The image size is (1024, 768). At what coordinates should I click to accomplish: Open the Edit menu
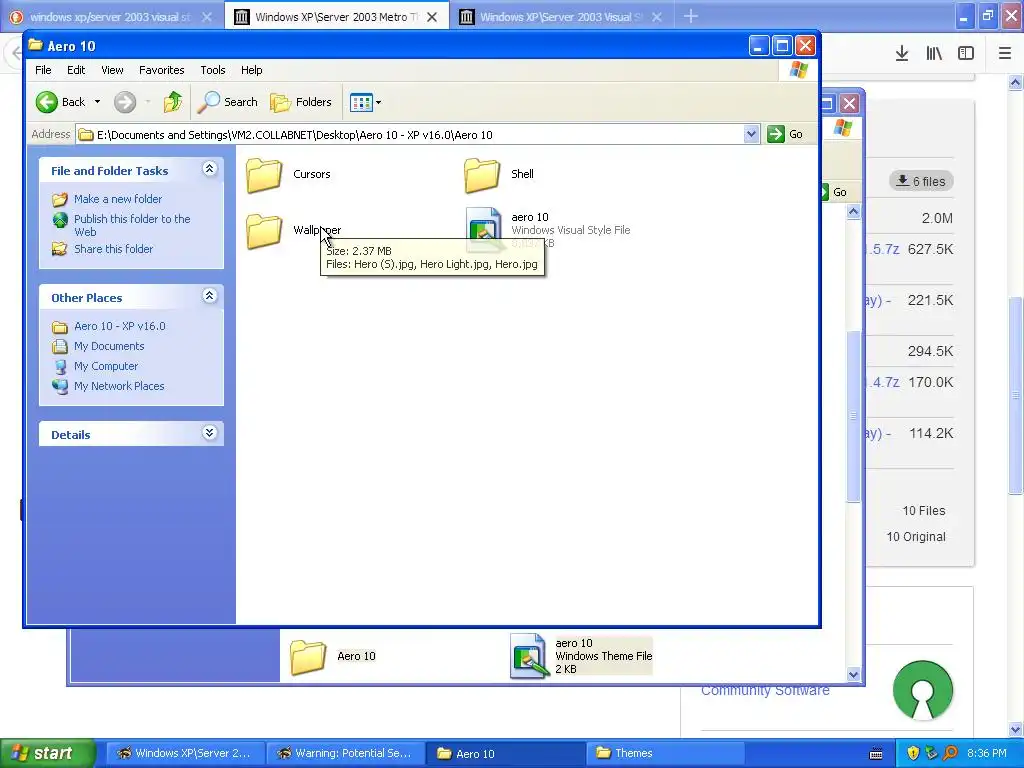[x=76, y=70]
